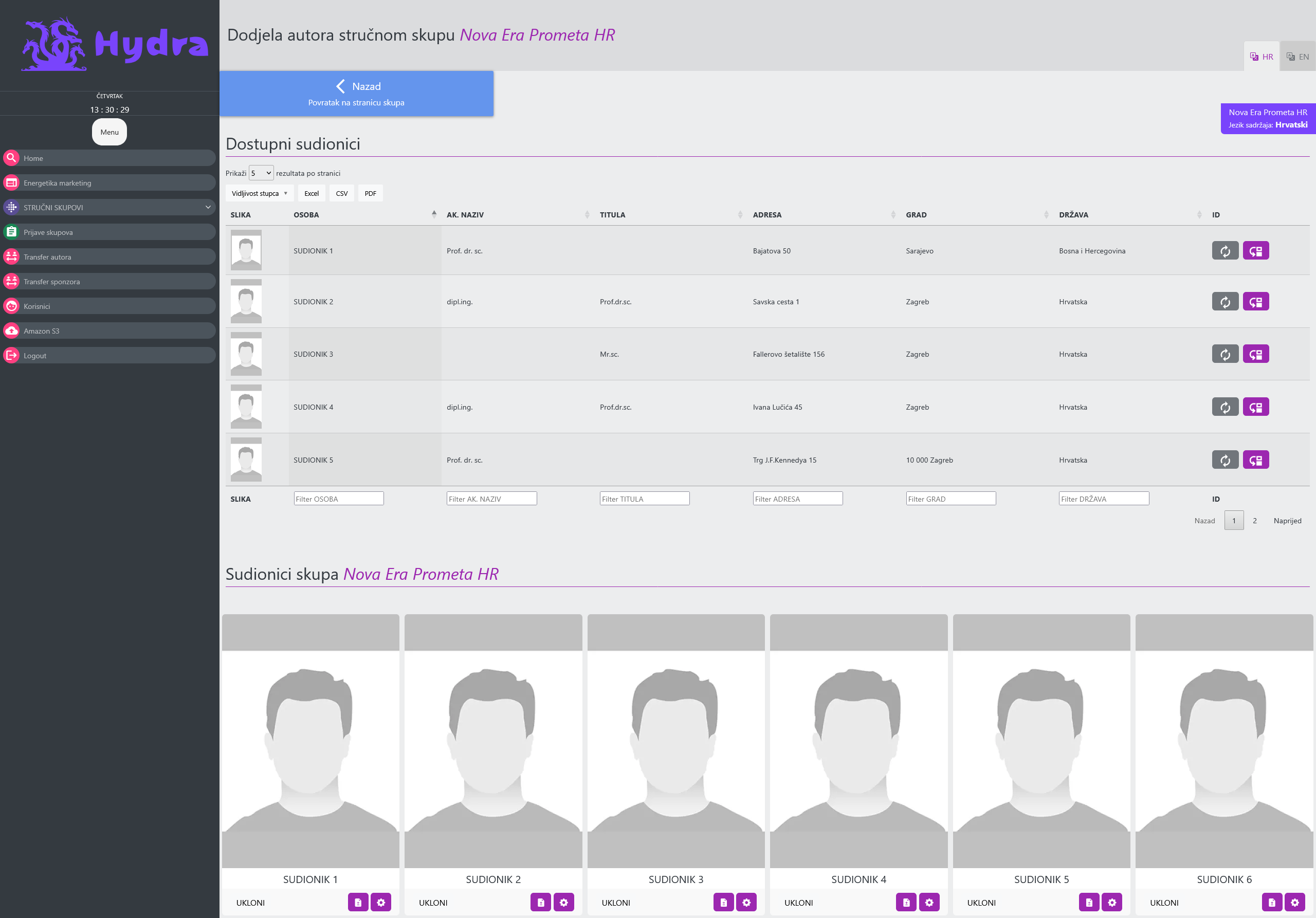
Task: Export table as CSV
Action: pos(342,194)
